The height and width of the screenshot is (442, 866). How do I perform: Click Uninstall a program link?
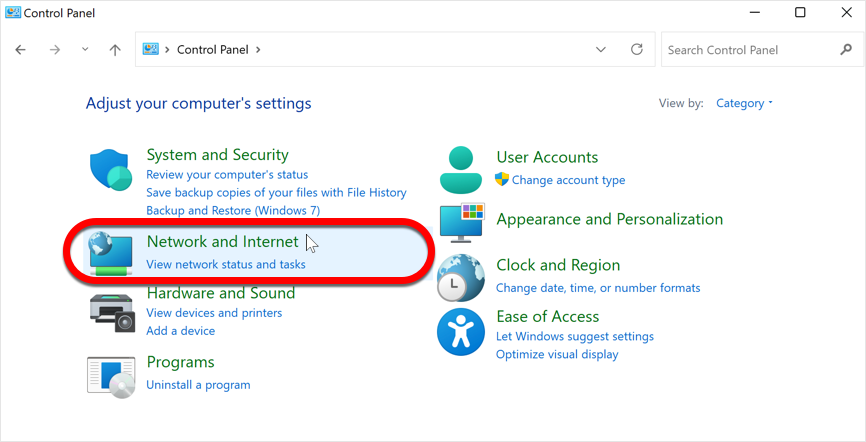198,385
